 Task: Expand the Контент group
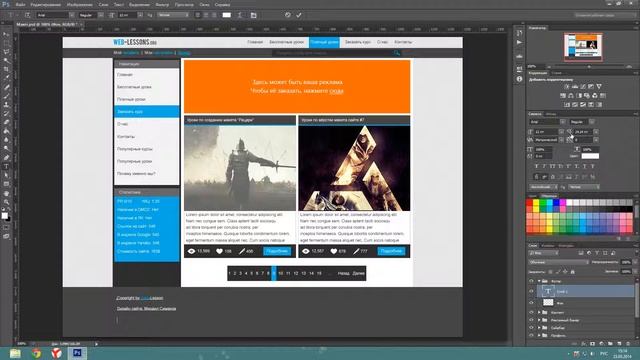click(x=539, y=312)
